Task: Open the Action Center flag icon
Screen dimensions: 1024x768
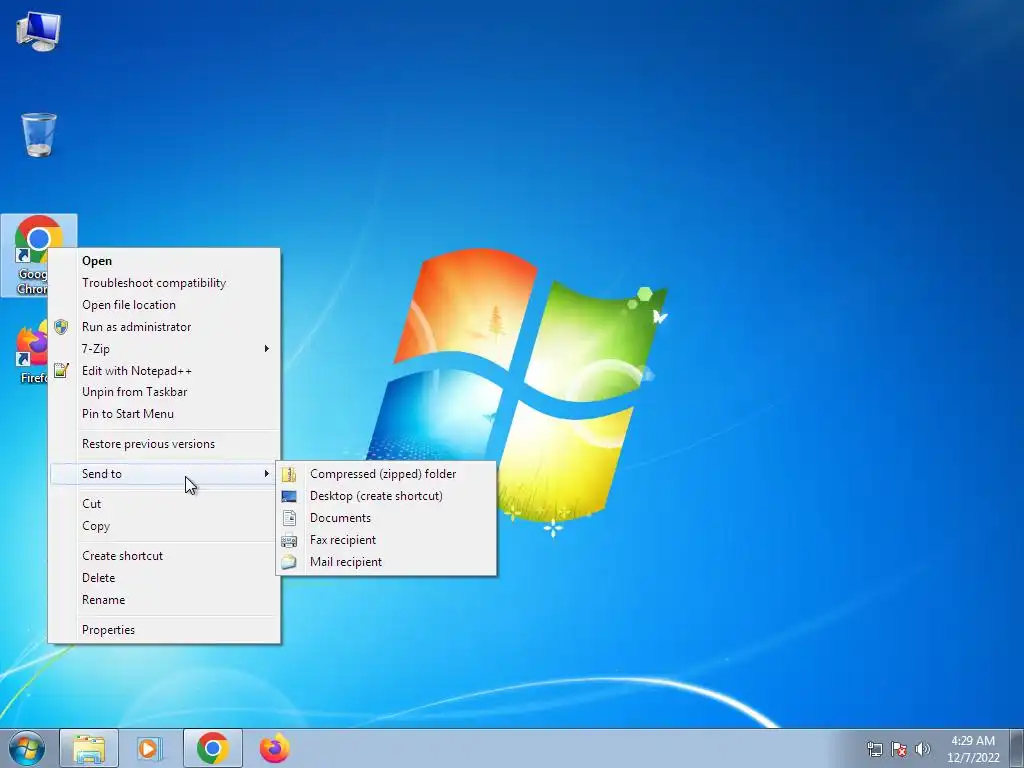Action: point(899,749)
